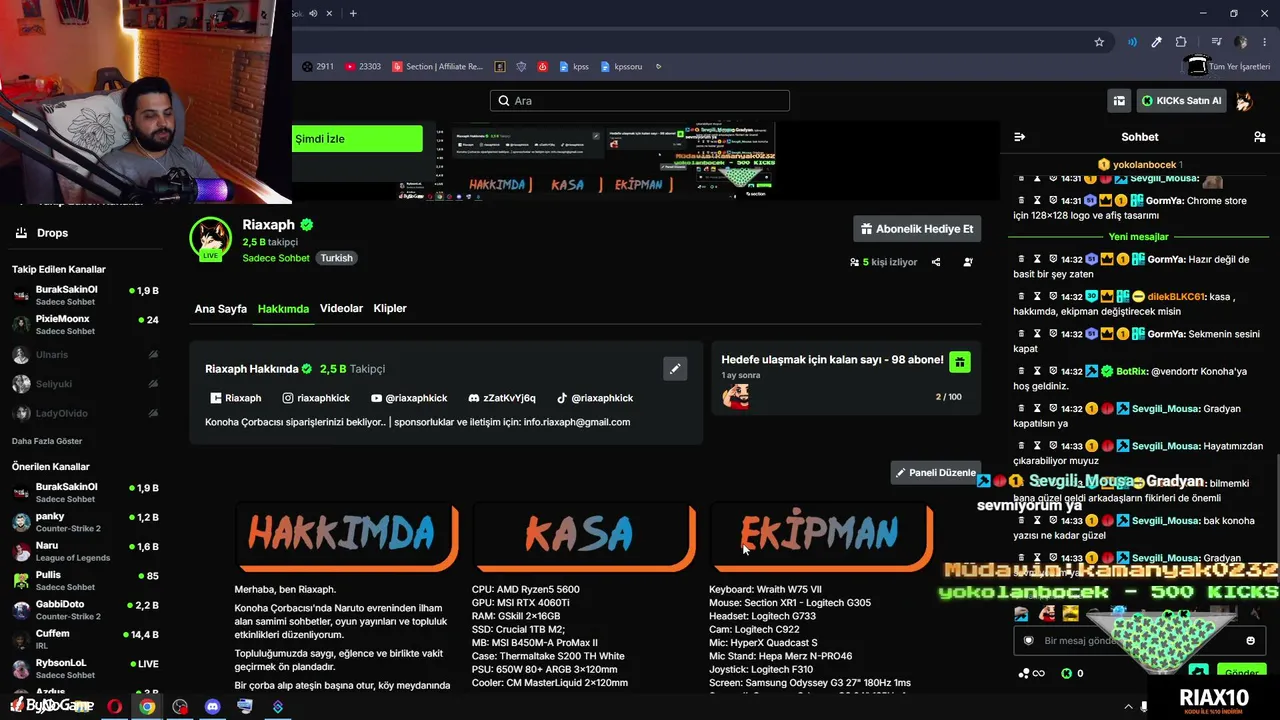Open the 23303 YouTube bookmark

(x=363, y=67)
